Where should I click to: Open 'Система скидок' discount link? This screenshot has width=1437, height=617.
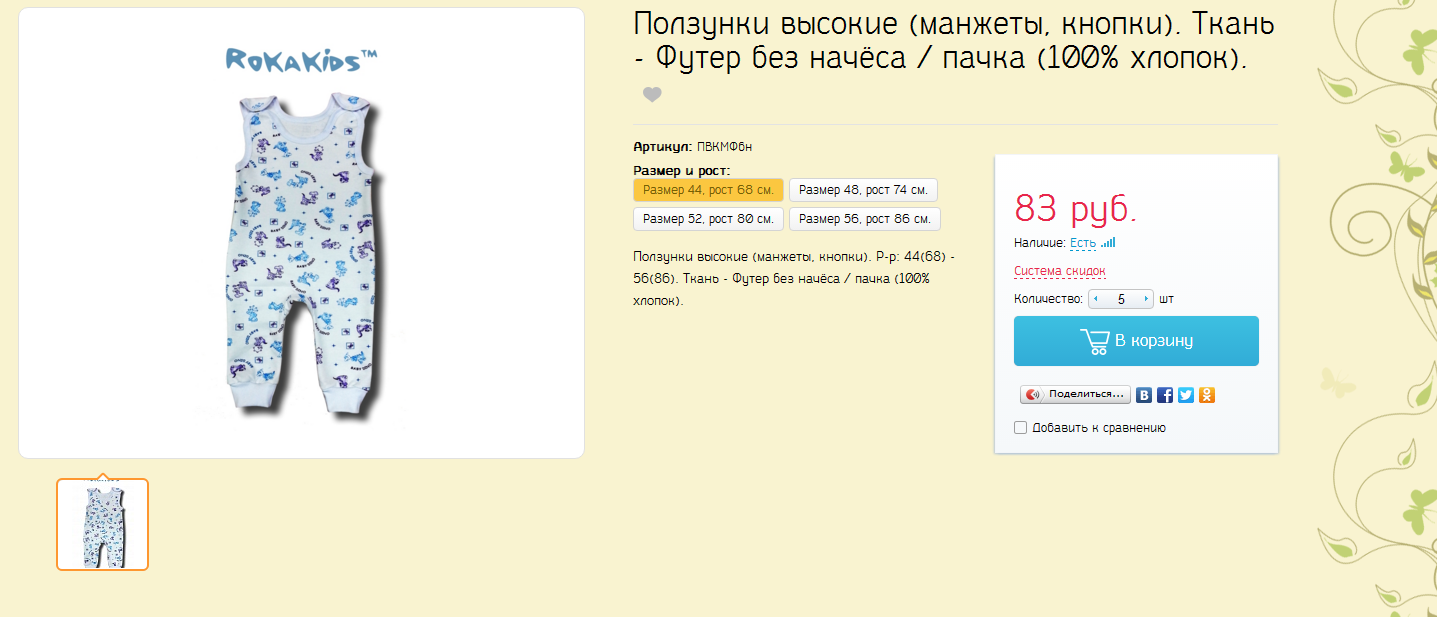pos(1059,272)
